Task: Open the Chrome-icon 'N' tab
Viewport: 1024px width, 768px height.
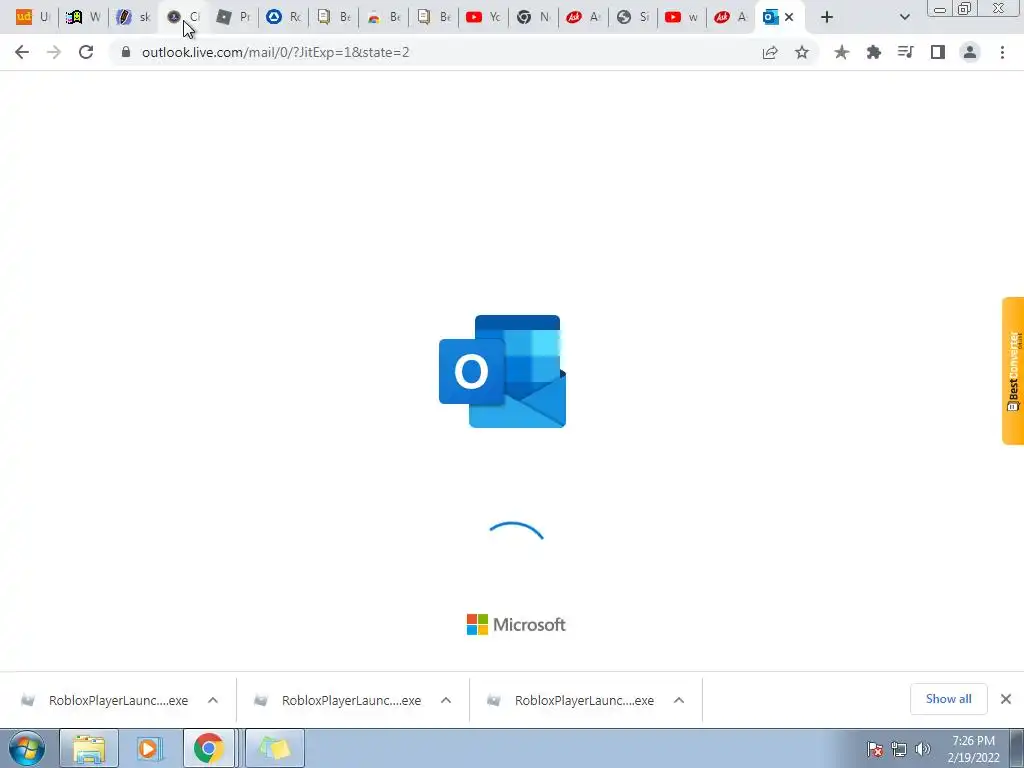Action: tap(534, 17)
